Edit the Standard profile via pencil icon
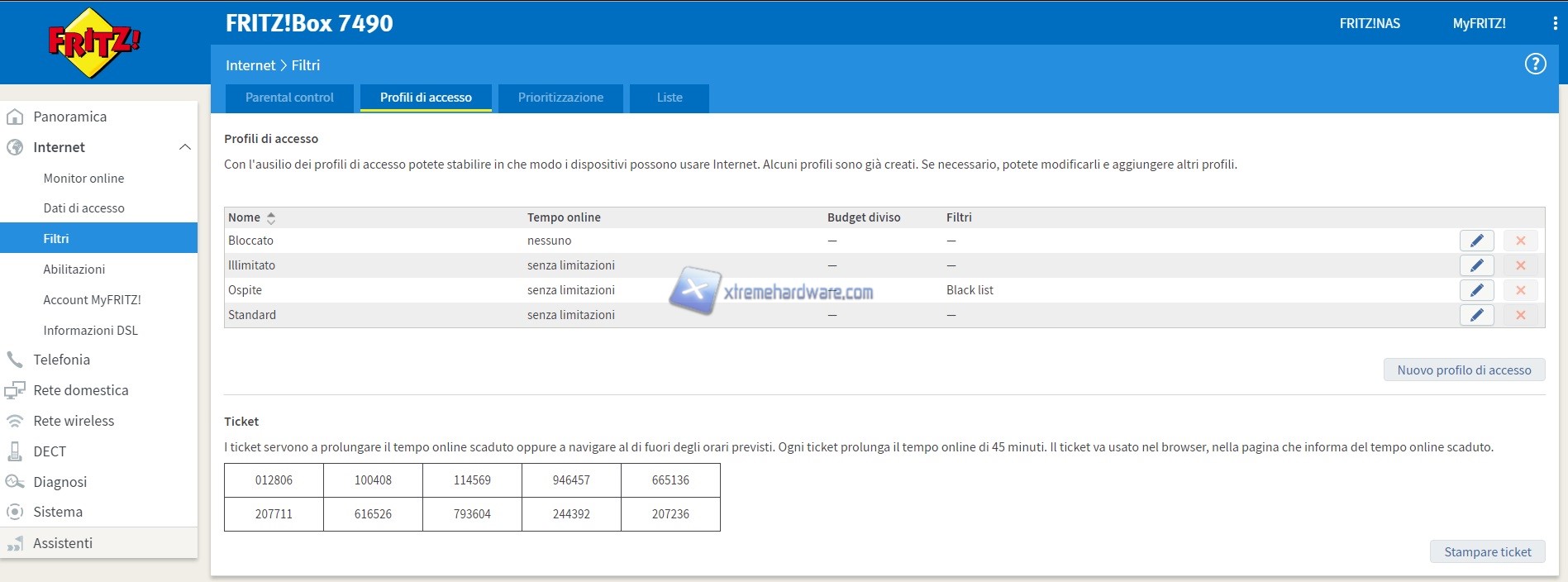This screenshot has width=1568, height=582. [1476, 315]
